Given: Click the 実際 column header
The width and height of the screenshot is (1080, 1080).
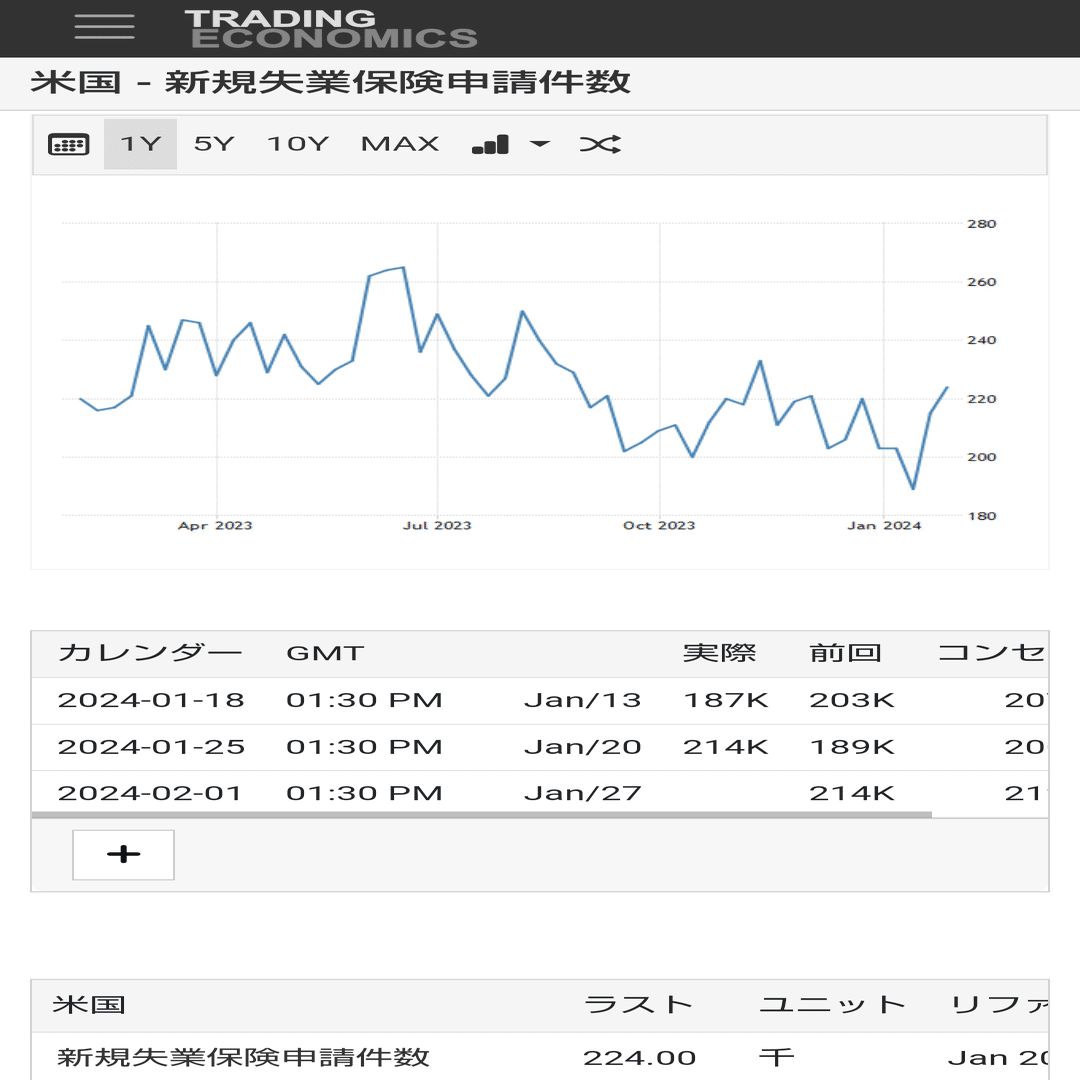Looking at the screenshot, I should click(719, 652).
